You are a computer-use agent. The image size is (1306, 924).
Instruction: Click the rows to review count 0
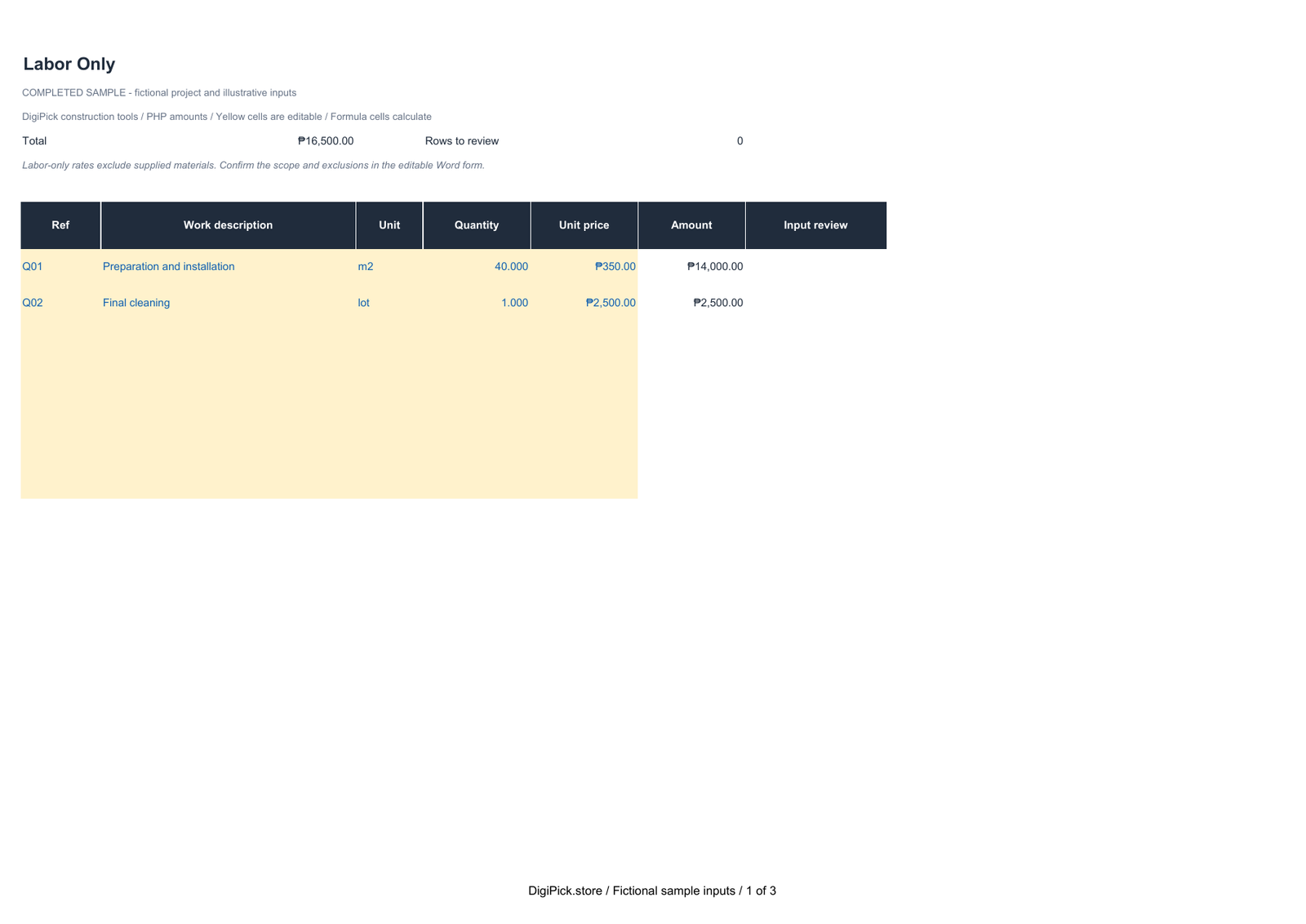[740, 141]
